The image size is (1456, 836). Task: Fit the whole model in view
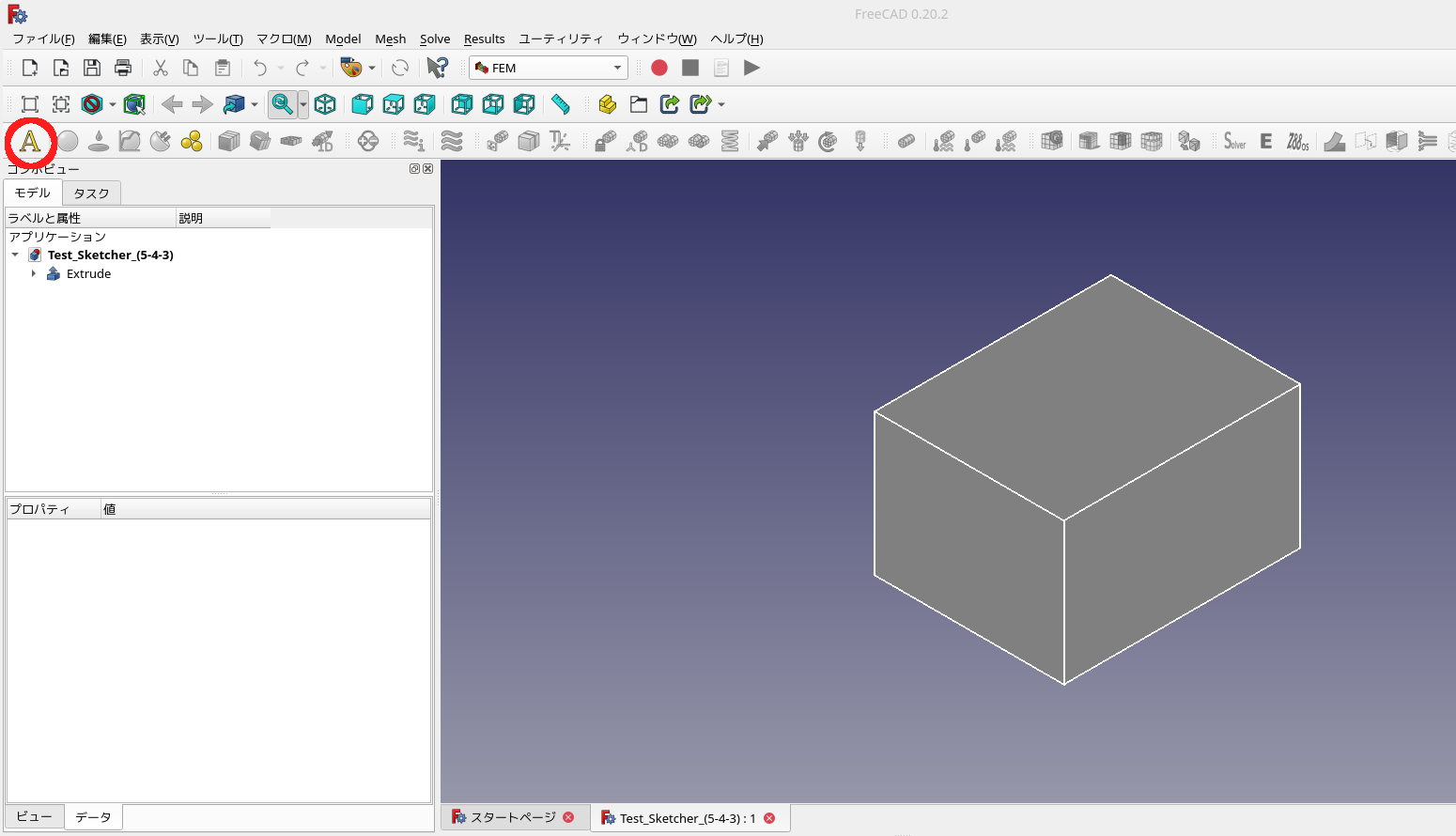coord(282,104)
